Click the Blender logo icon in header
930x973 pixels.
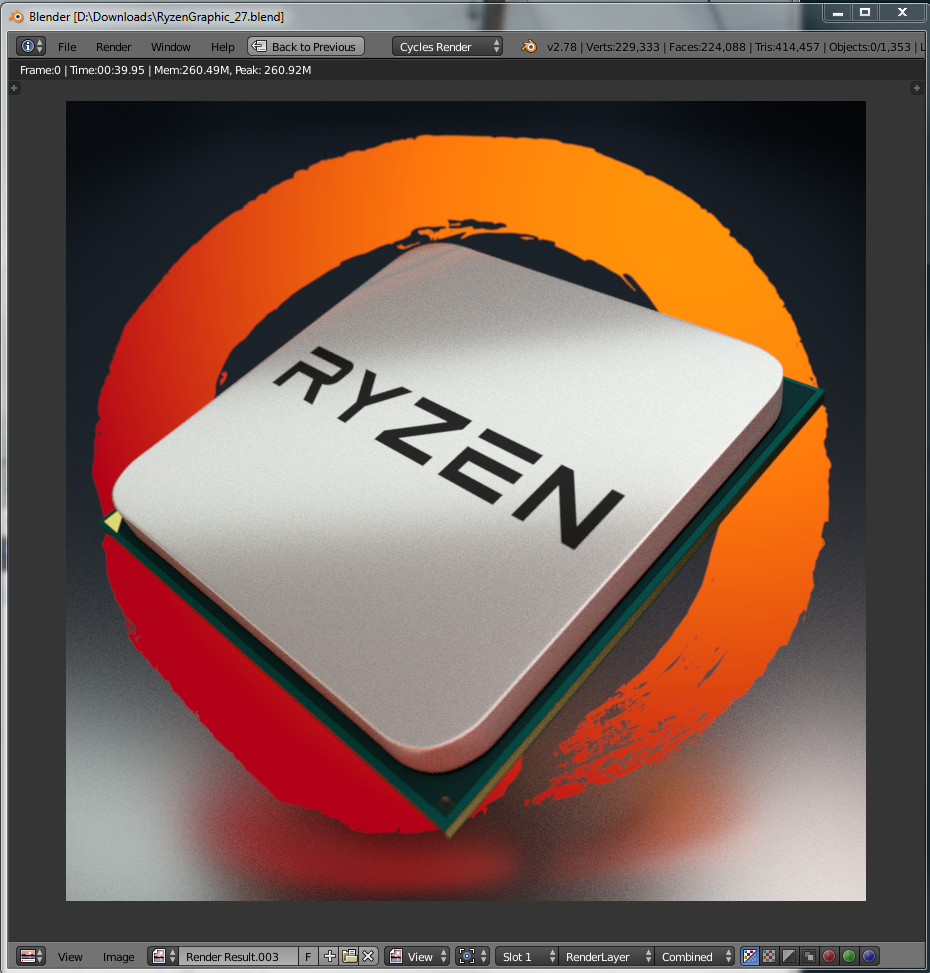click(529, 47)
